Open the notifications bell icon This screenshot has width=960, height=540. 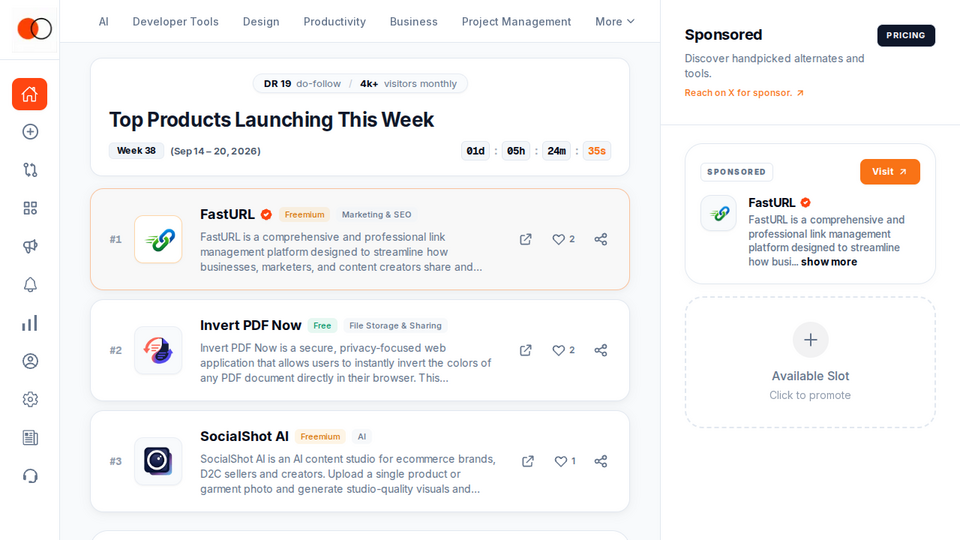[30, 285]
